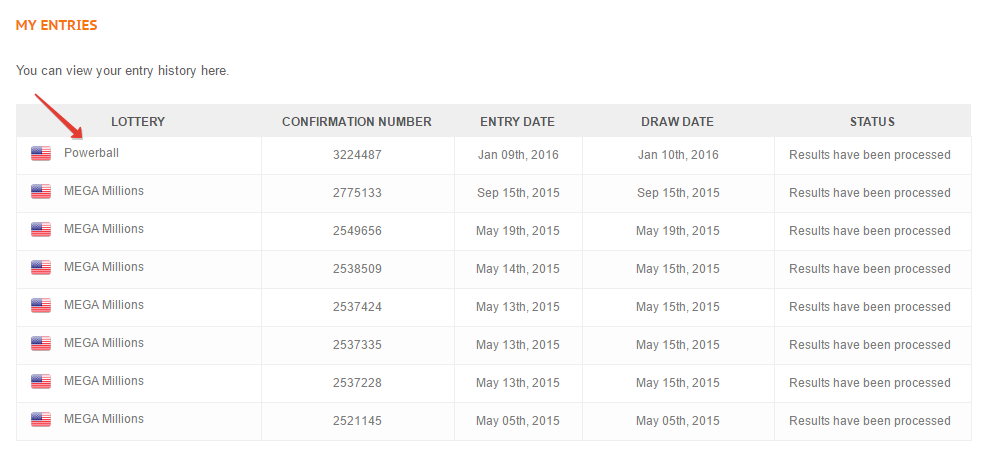Screen dimensions: 988x455
Task: Open the Powerball lottery entry
Action: (x=91, y=153)
